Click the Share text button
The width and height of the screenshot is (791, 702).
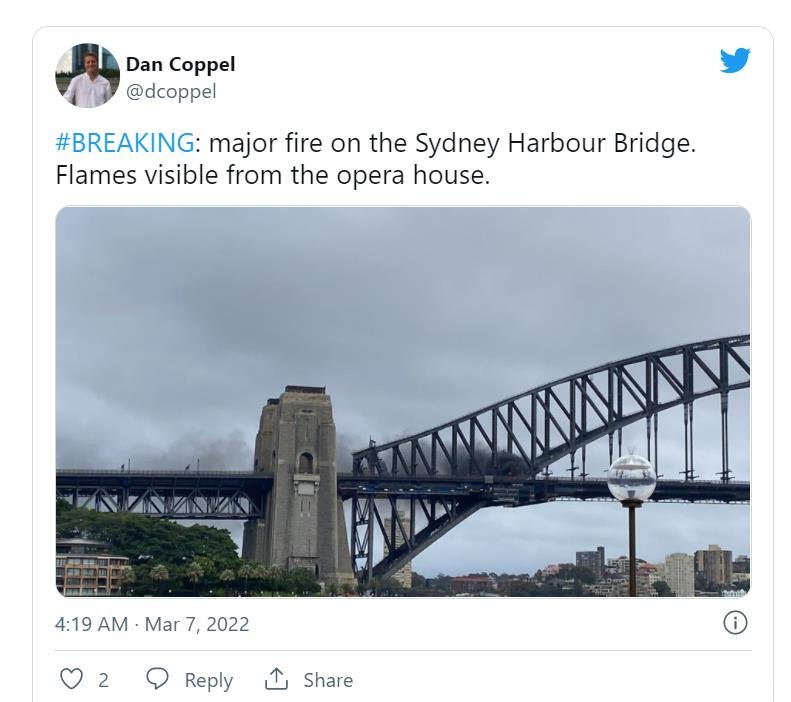click(328, 680)
